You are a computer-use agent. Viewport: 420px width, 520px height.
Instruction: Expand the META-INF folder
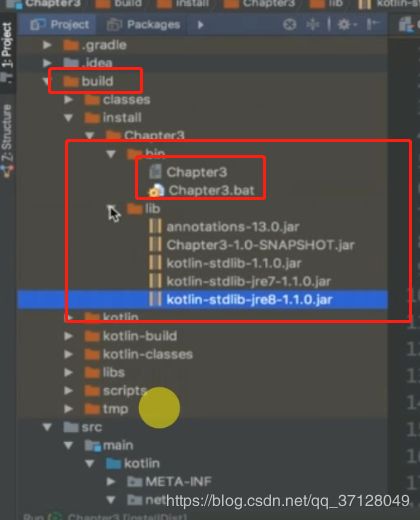(x=111, y=481)
